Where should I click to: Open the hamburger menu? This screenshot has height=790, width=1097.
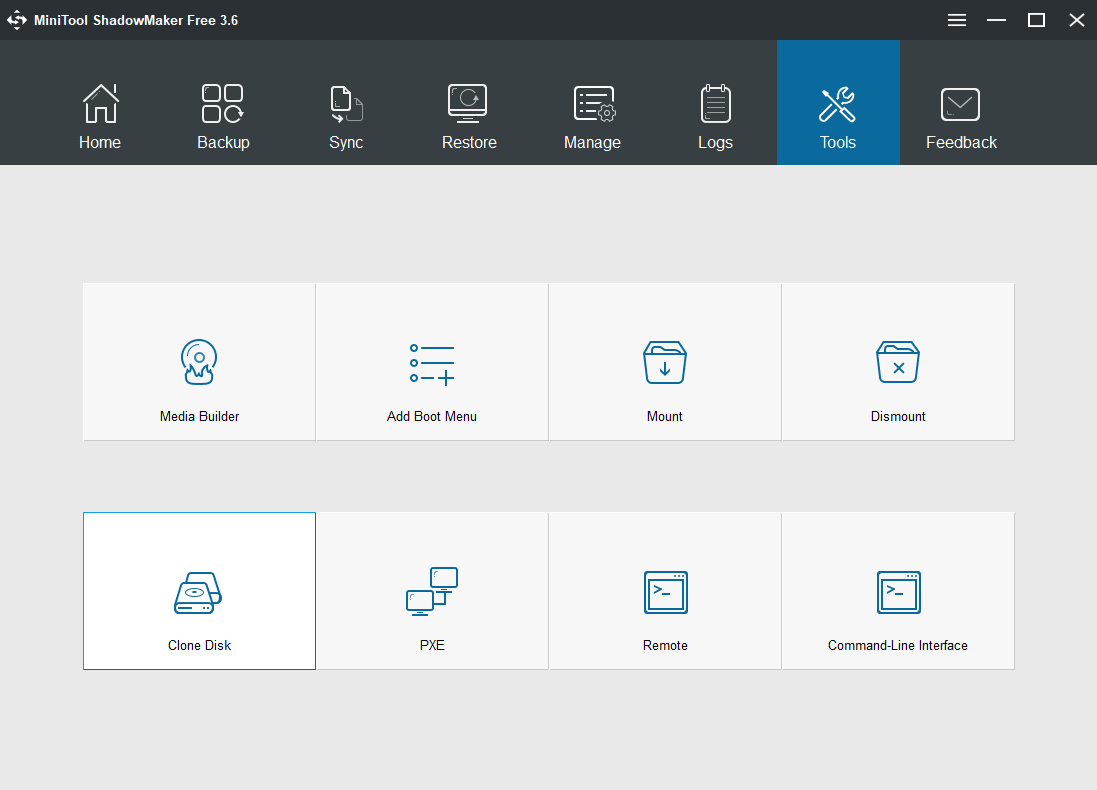tap(956, 19)
